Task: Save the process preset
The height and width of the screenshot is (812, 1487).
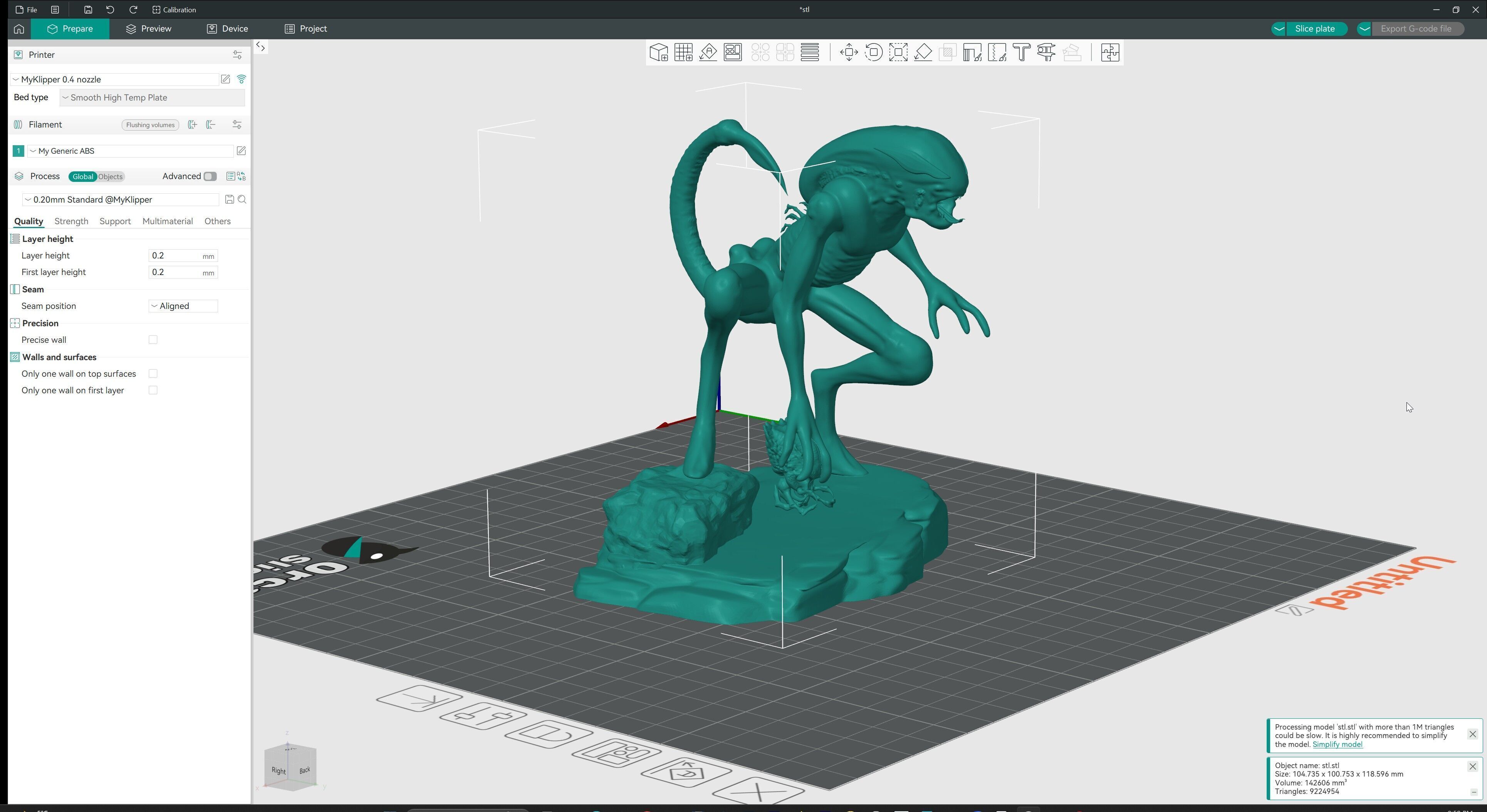Action: click(230, 200)
